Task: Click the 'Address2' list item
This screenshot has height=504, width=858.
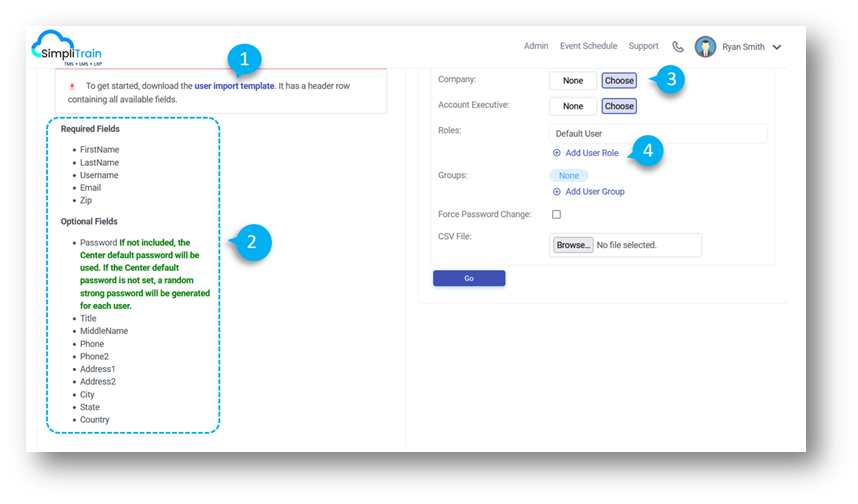Action: (98, 381)
